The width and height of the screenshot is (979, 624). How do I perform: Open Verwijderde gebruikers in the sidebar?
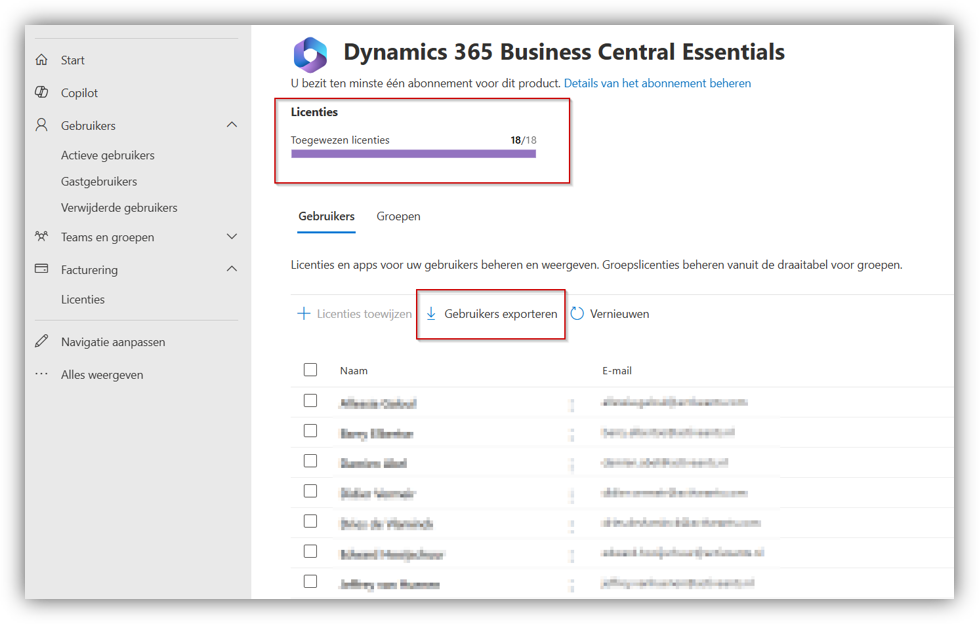click(119, 207)
